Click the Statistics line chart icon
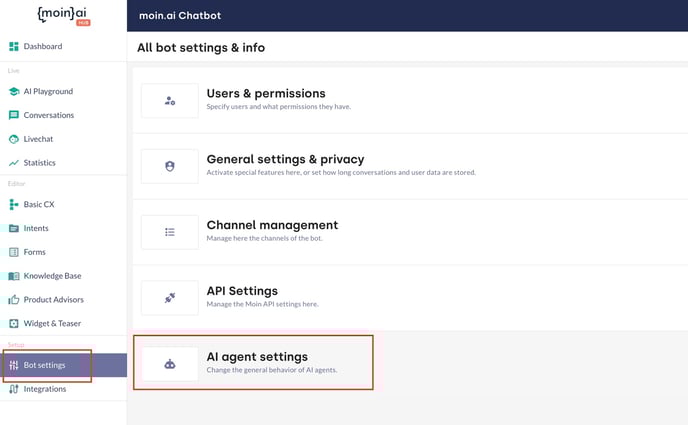The image size is (688, 425). (14, 163)
